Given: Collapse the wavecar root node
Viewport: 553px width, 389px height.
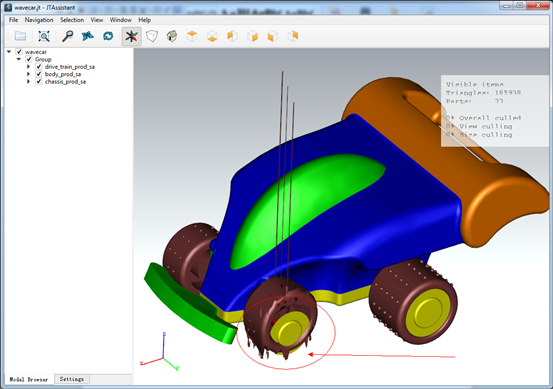Looking at the screenshot, I should click(x=9, y=52).
